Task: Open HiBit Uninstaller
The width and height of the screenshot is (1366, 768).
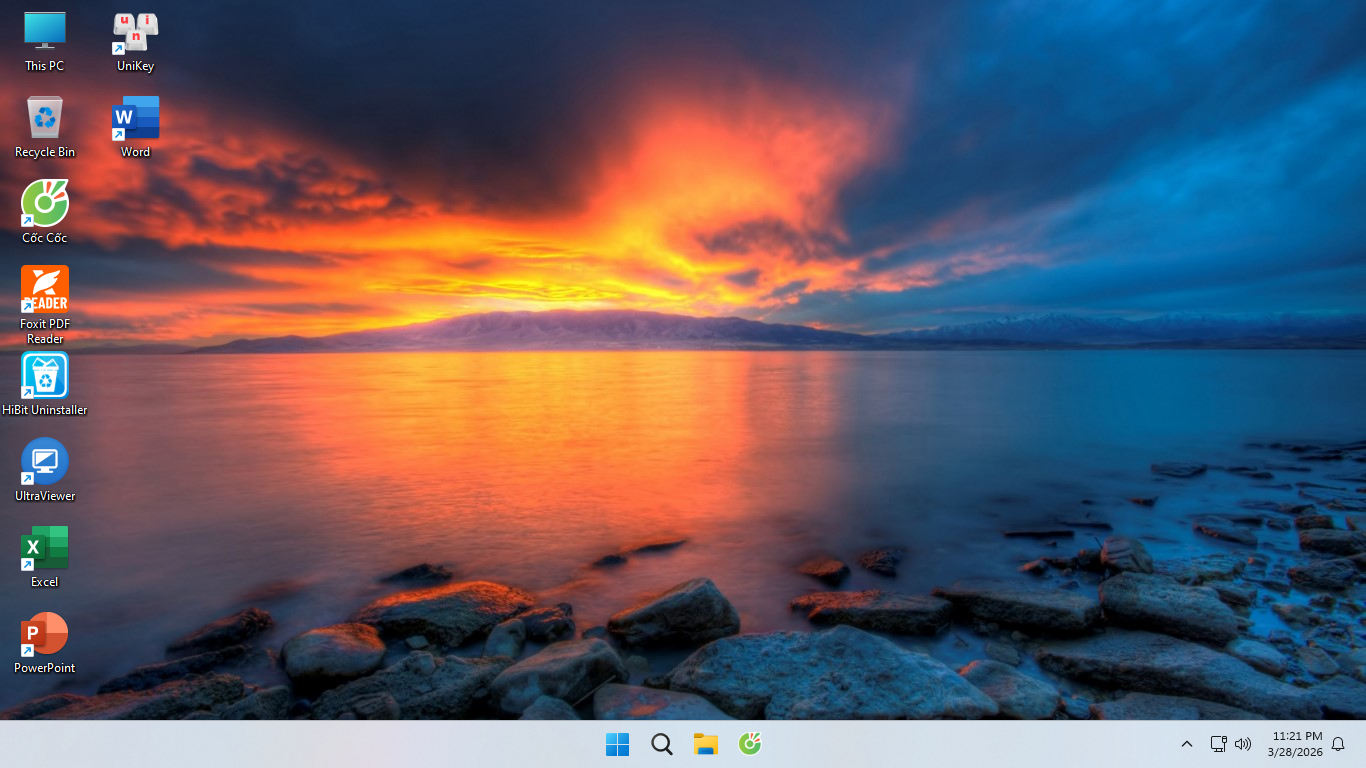Action: tap(45, 375)
